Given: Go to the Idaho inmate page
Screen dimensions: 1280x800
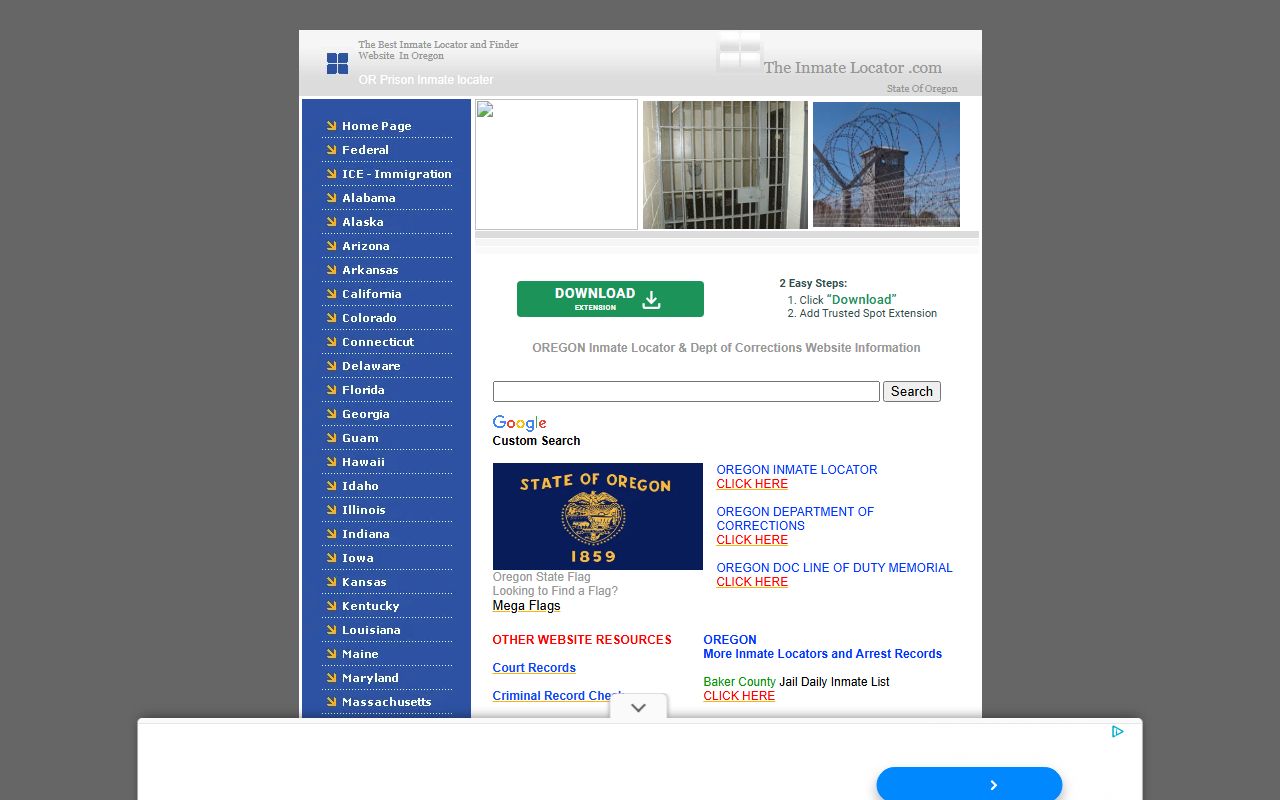Looking at the screenshot, I should (360, 486).
